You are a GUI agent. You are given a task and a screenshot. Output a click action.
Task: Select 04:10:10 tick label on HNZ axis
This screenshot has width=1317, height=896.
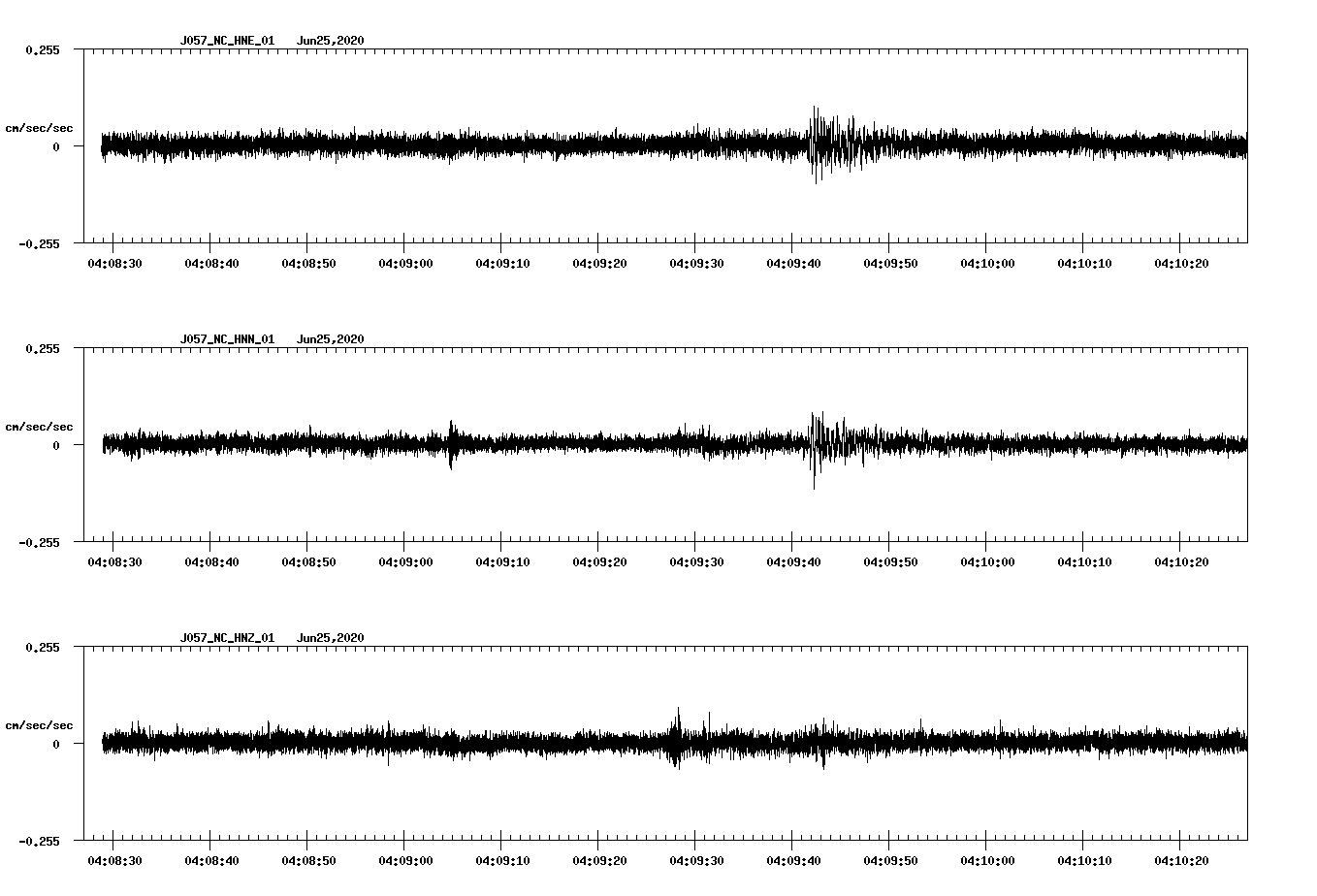click(x=1084, y=860)
